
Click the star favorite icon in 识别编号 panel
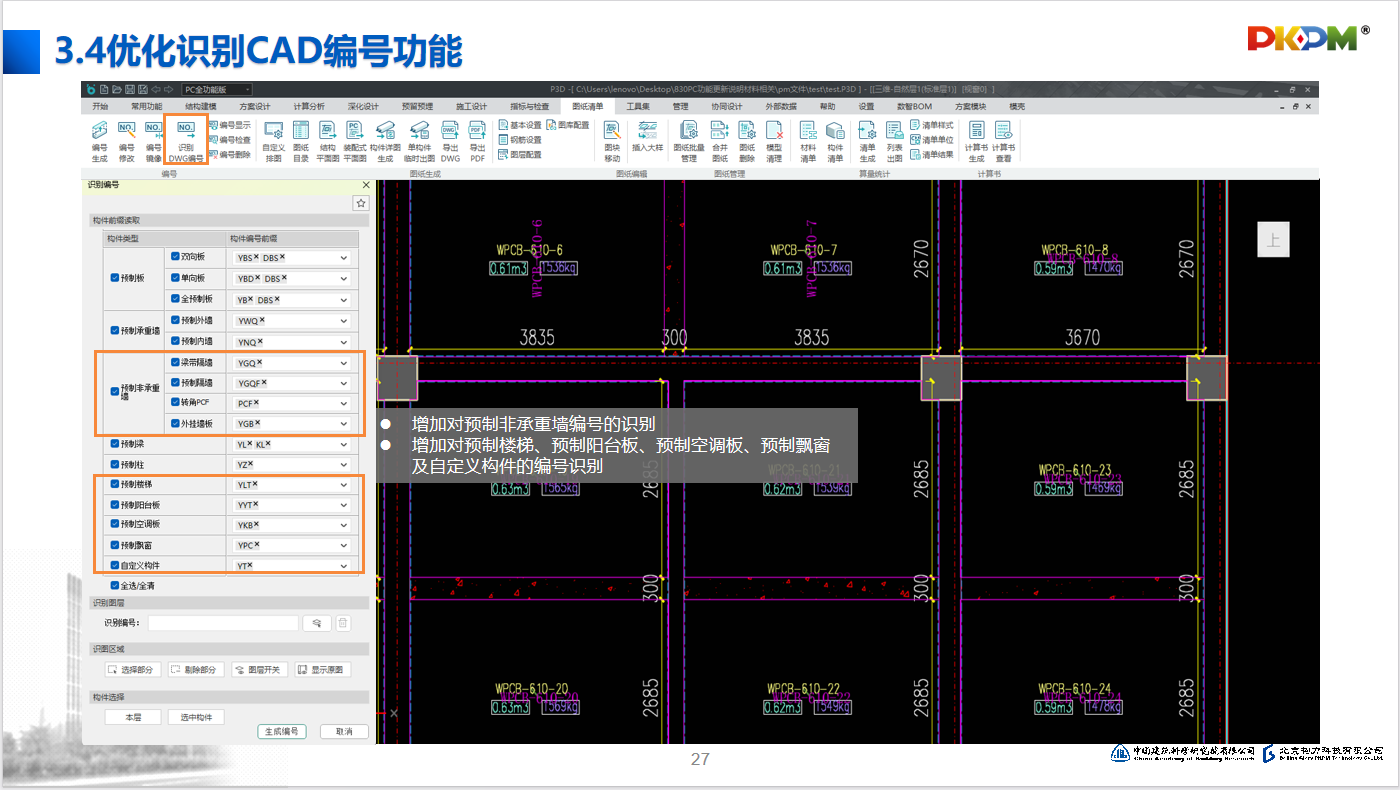coord(361,203)
